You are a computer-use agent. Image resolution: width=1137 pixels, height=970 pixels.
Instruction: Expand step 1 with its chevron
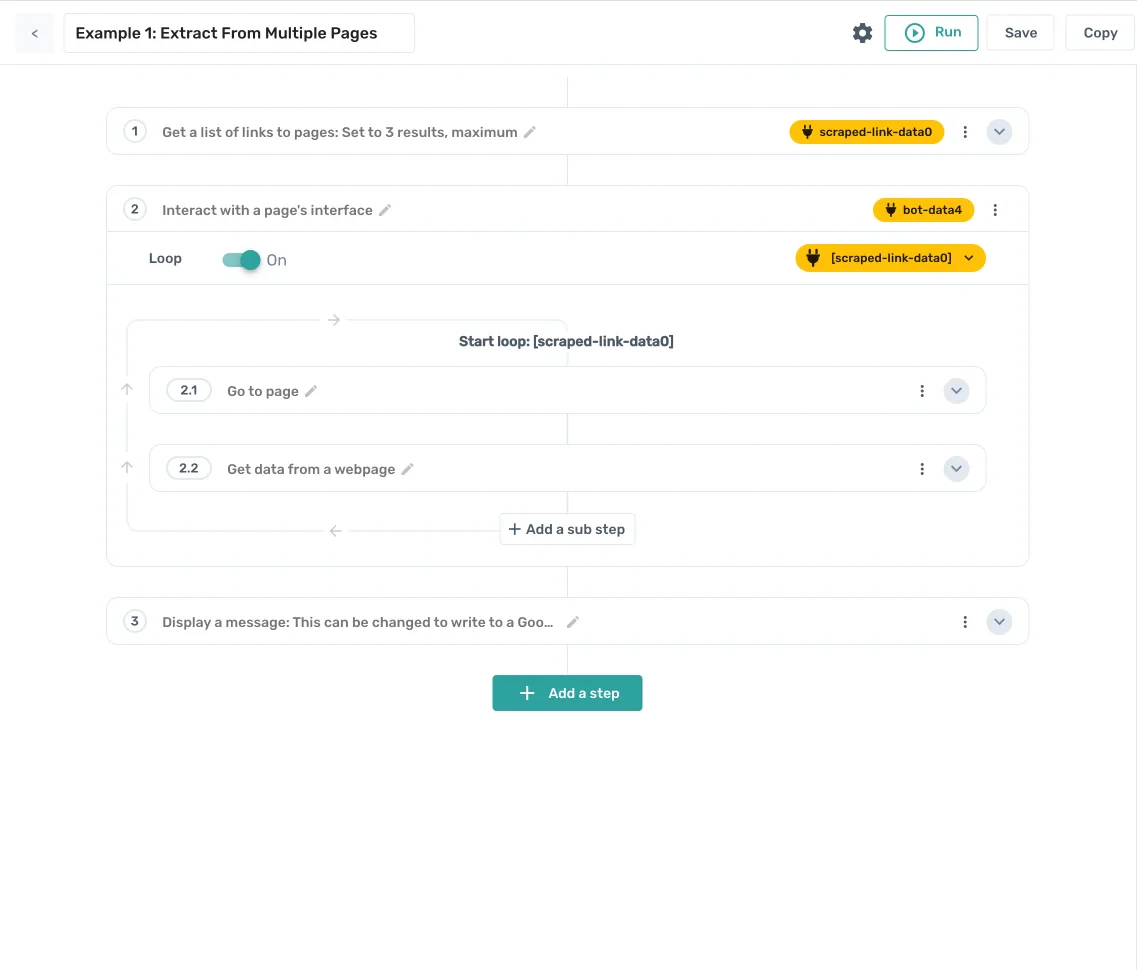pyautogui.click(x=999, y=131)
